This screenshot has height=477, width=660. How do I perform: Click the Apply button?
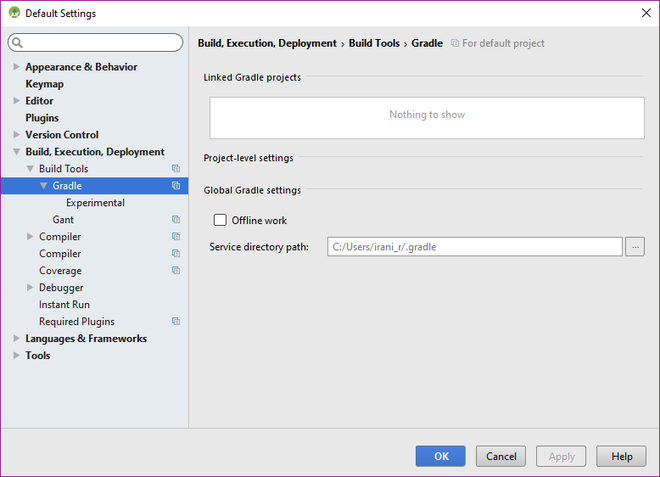coord(561,456)
